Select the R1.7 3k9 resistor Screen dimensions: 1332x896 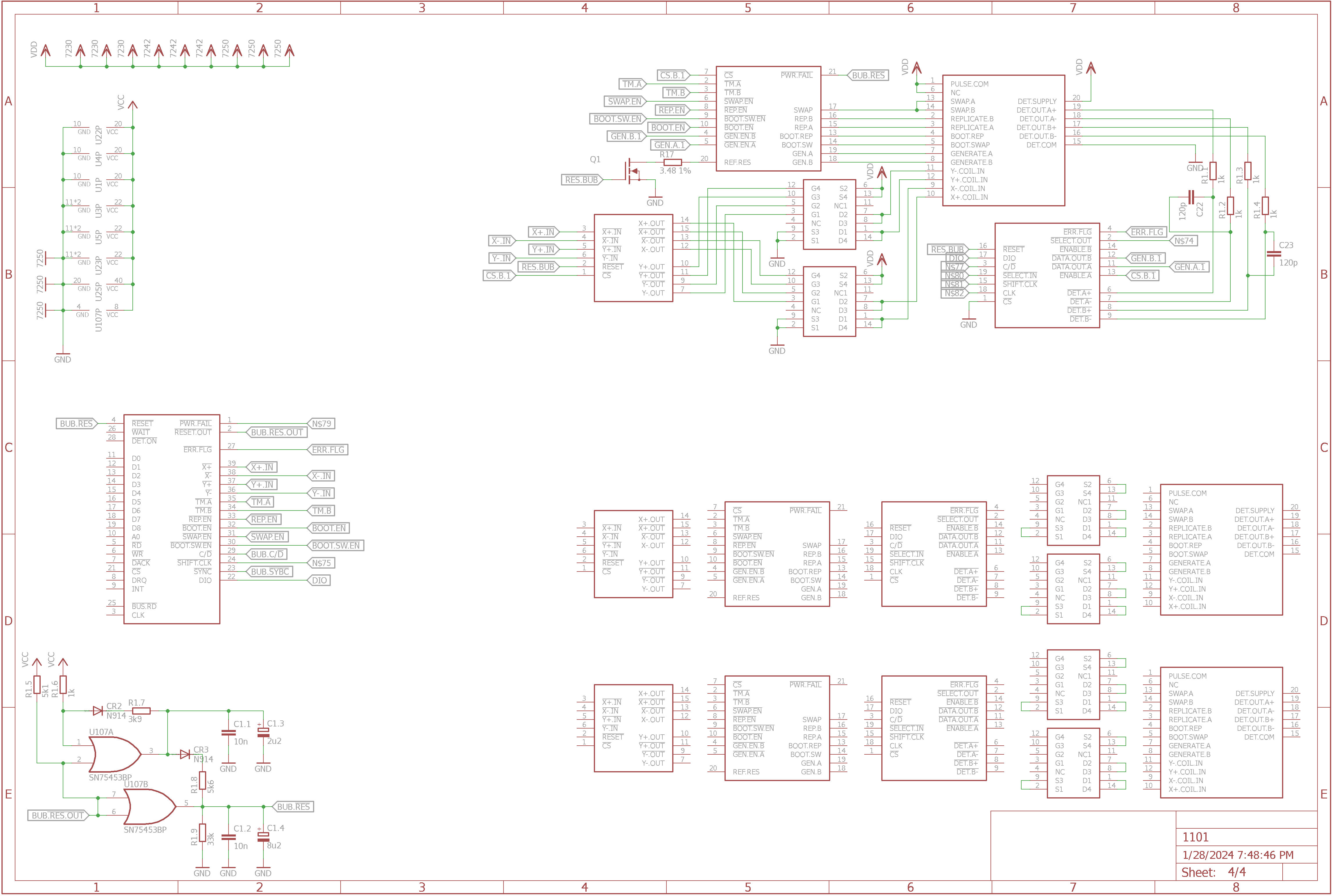point(141,711)
